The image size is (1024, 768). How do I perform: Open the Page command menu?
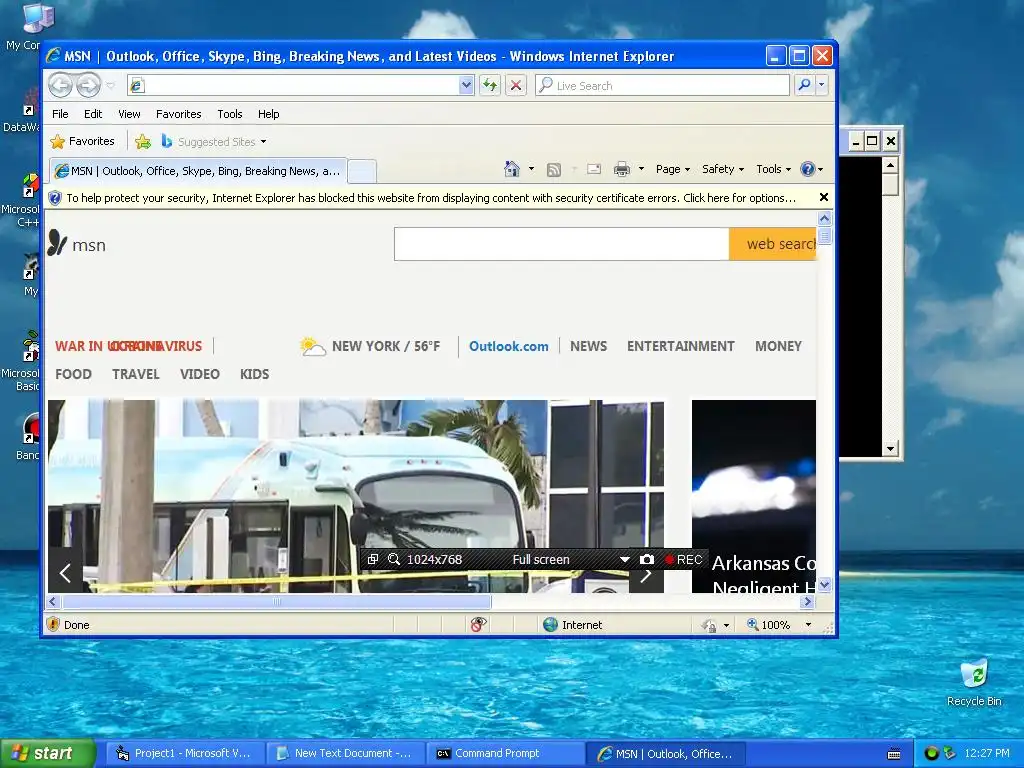(673, 169)
